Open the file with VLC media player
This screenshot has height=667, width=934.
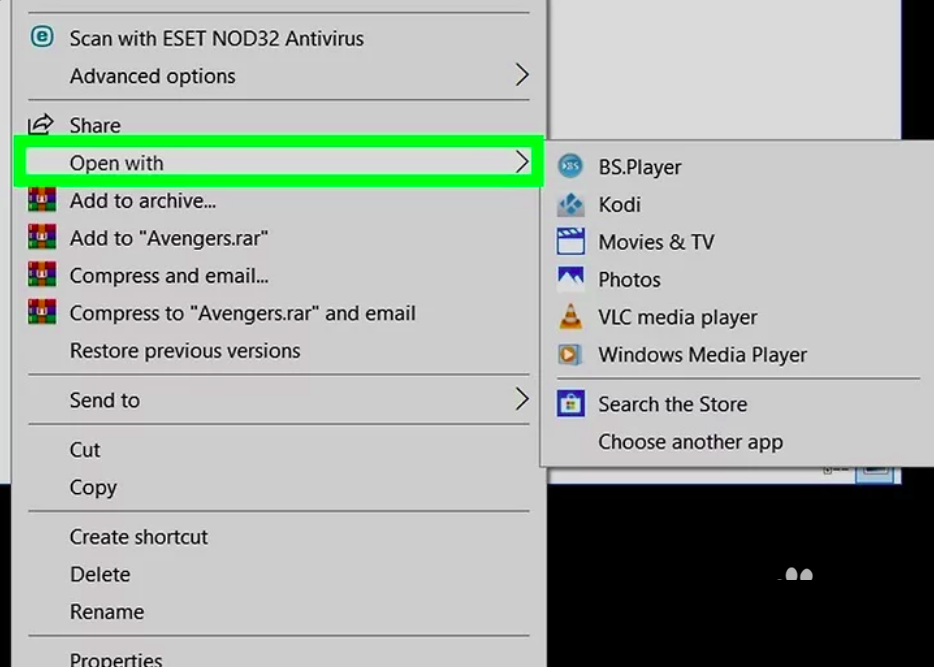(739, 317)
